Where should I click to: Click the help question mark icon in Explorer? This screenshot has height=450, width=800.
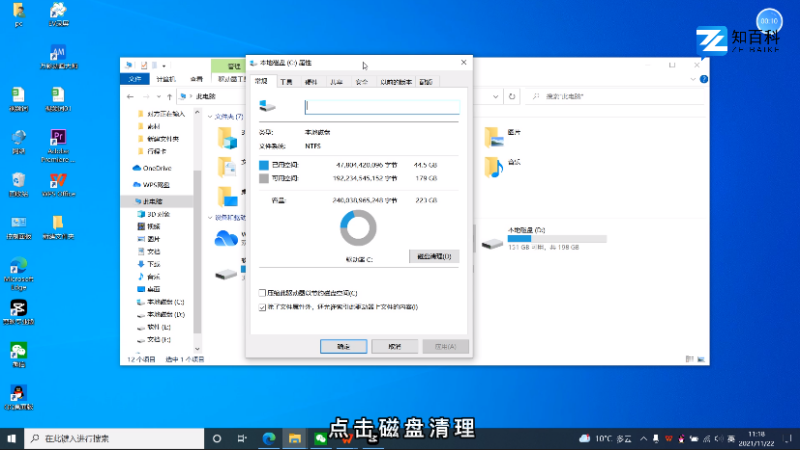[x=703, y=79]
